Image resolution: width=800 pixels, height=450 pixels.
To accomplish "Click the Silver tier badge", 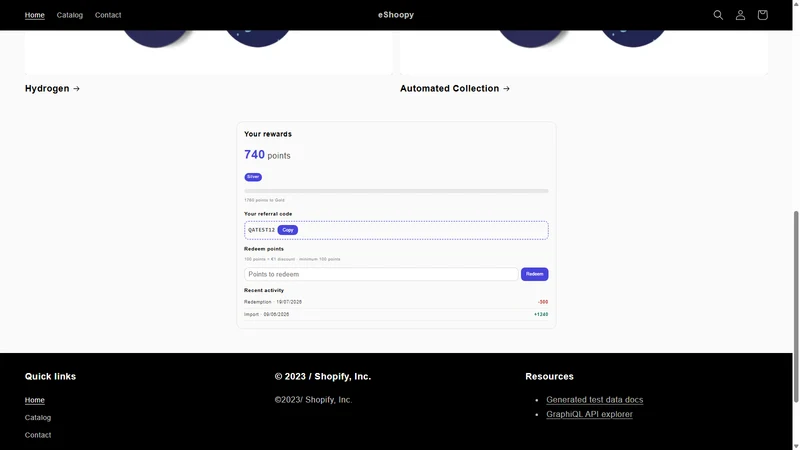I will [253, 177].
